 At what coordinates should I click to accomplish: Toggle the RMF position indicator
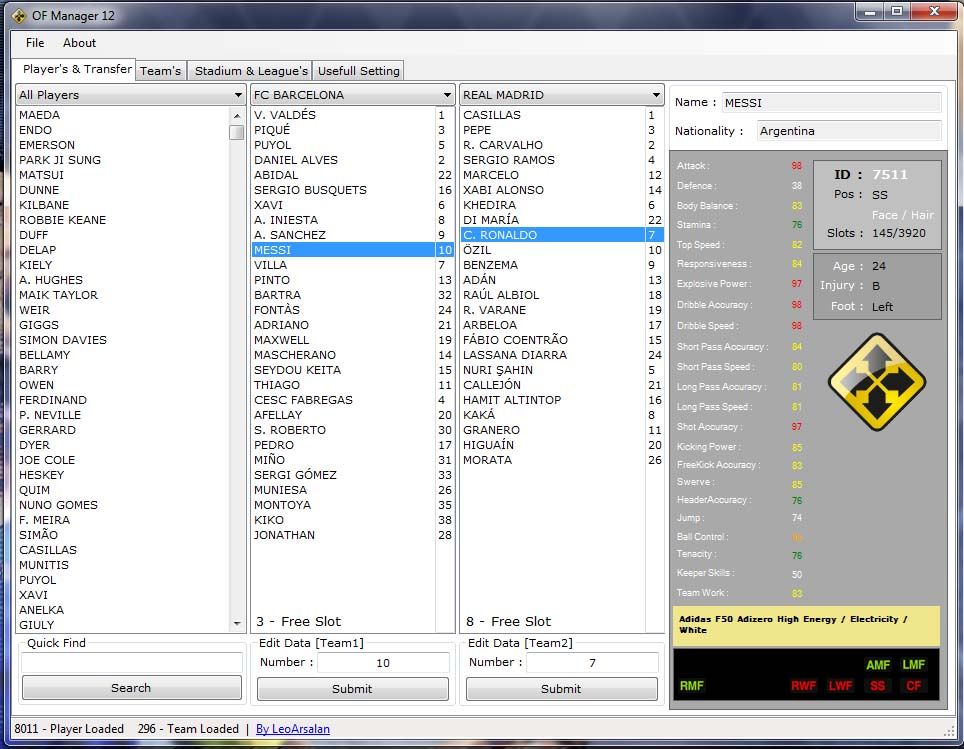pos(692,686)
